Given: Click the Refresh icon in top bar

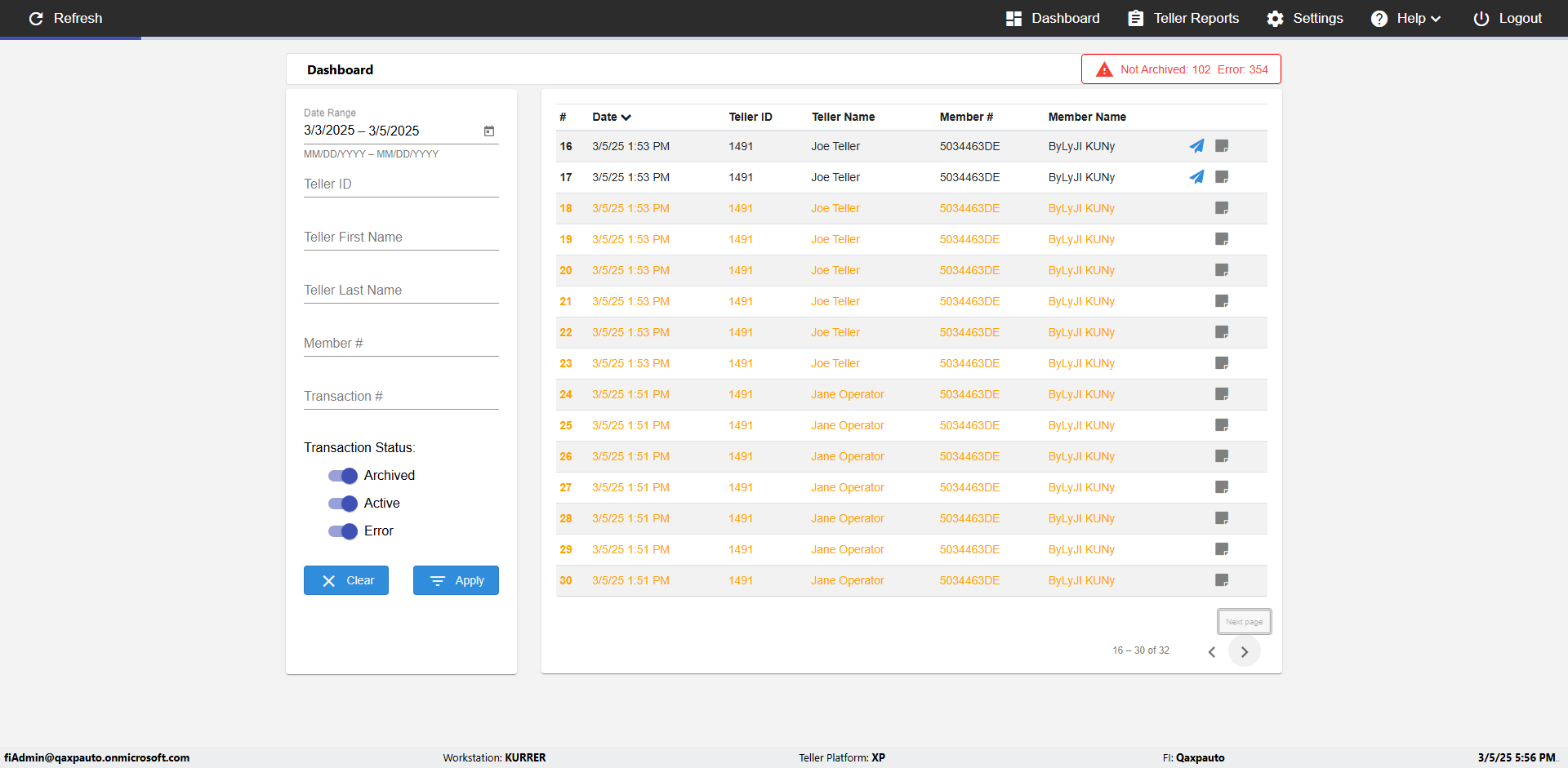Looking at the screenshot, I should 36,18.
